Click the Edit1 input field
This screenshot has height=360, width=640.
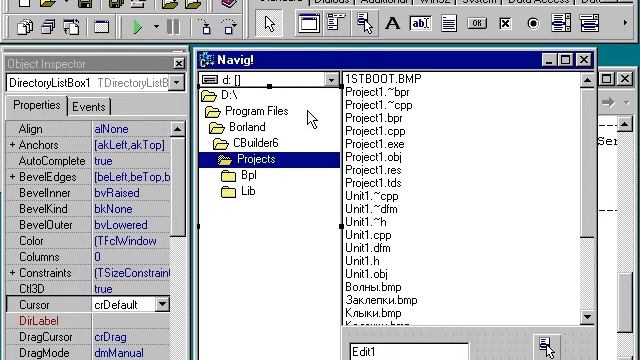(409, 351)
